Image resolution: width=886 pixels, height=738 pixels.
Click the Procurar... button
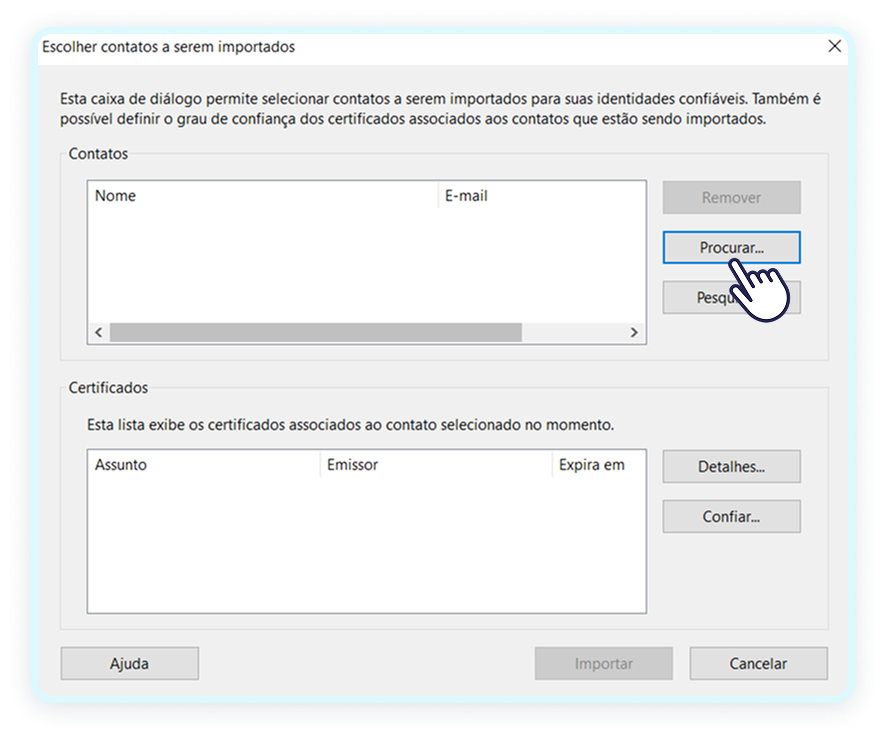pyautogui.click(x=731, y=247)
